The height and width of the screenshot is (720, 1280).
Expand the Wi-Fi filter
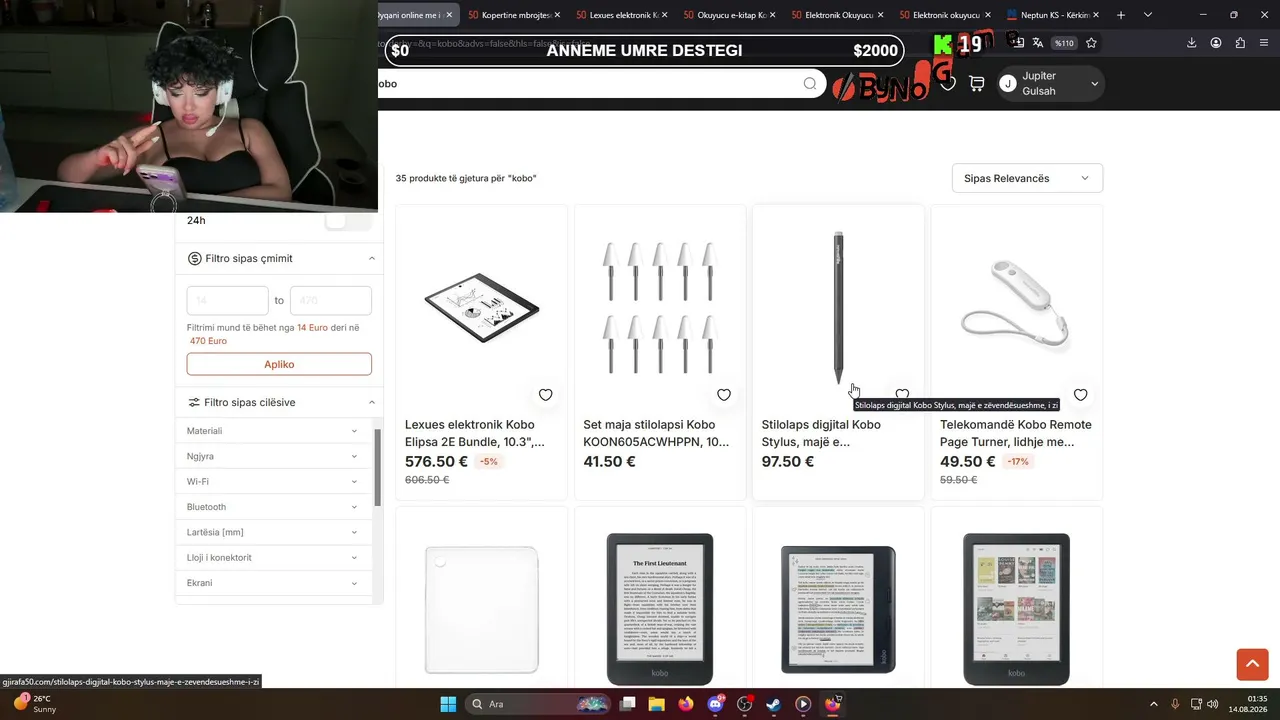coord(272,482)
